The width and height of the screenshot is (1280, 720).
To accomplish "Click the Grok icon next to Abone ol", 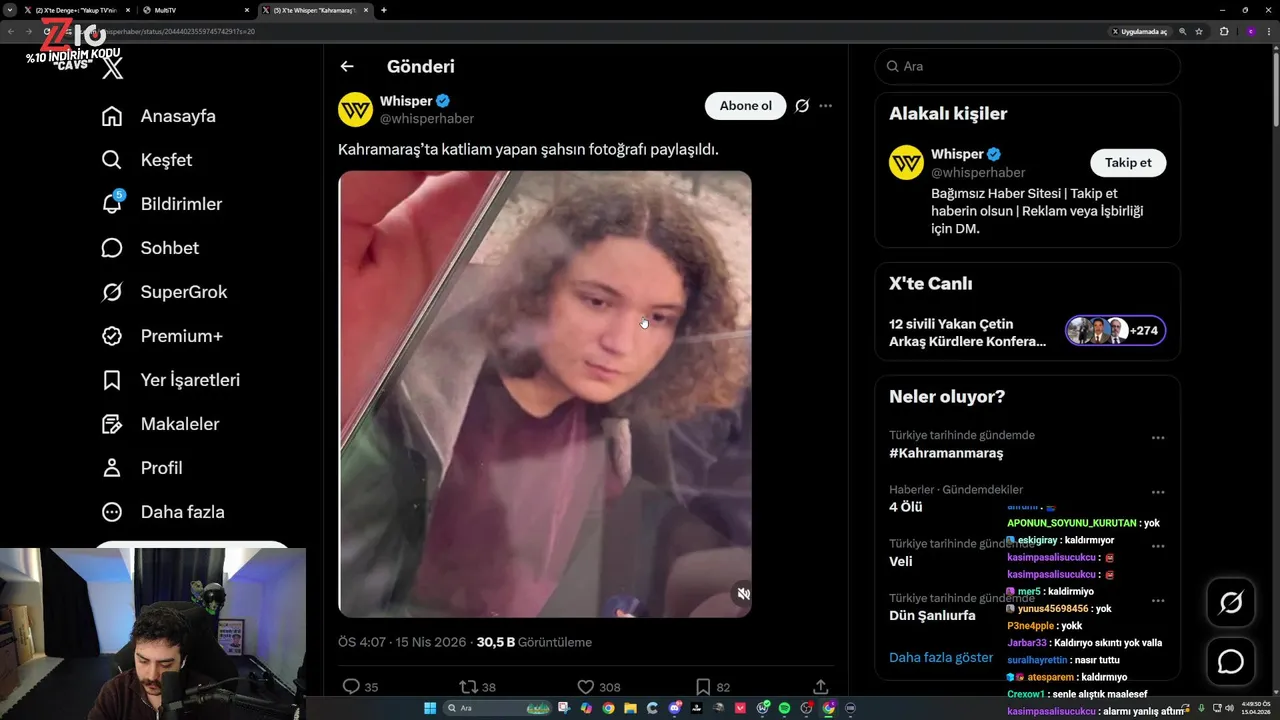I will point(802,106).
